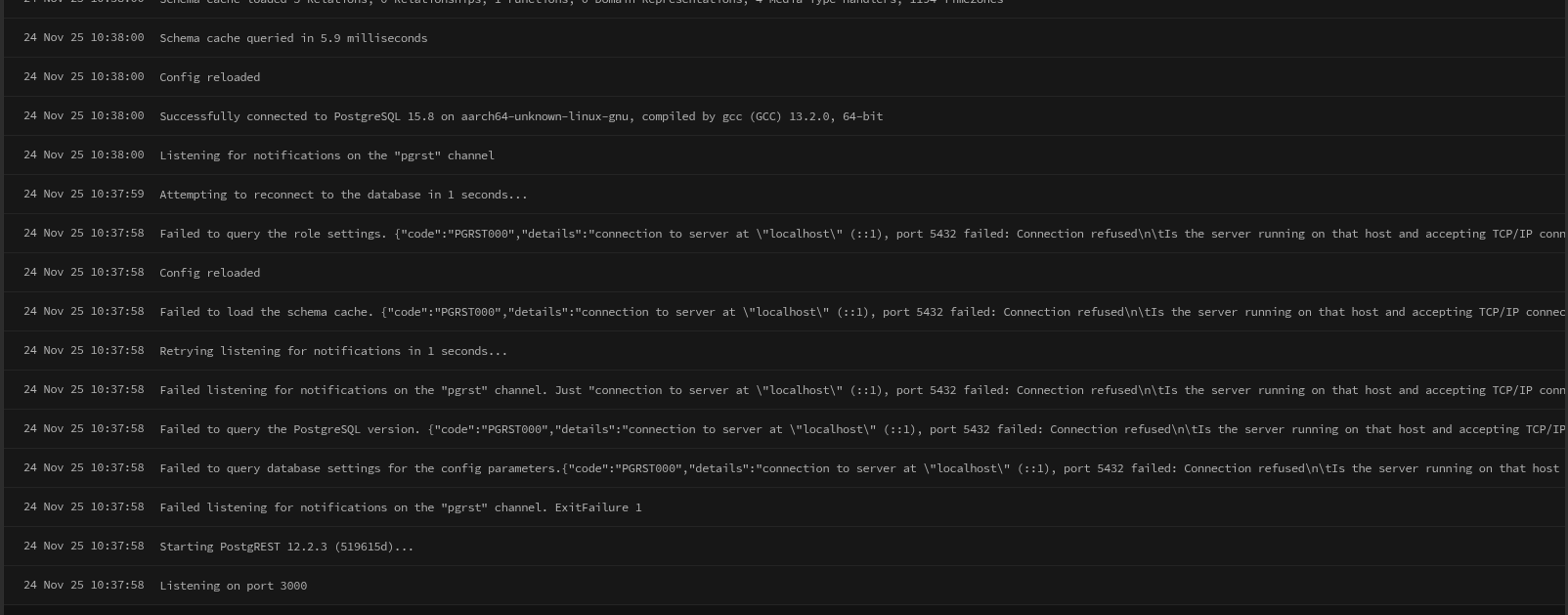Select the "Retrying listening for notifications" log message
The height and width of the screenshot is (615, 1568).
pos(333,351)
